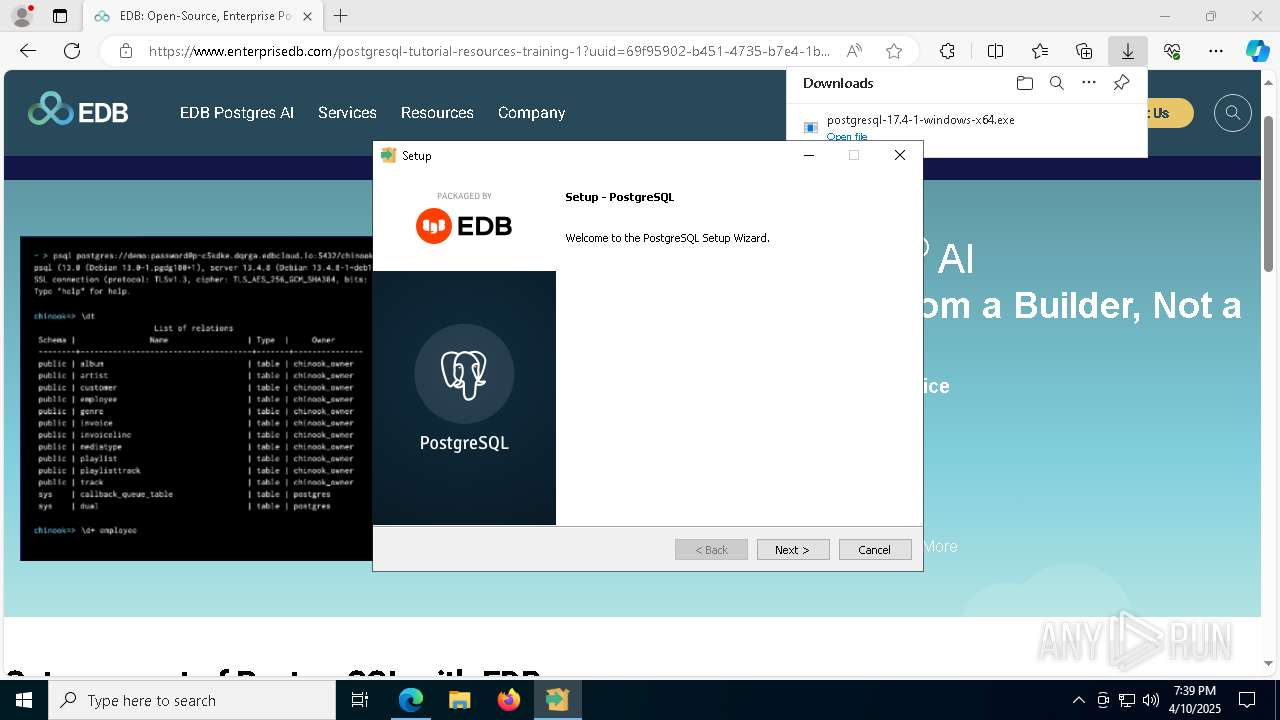Open Edge profile avatar icon
Viewport: 1280px width, 720px height.
22,16
